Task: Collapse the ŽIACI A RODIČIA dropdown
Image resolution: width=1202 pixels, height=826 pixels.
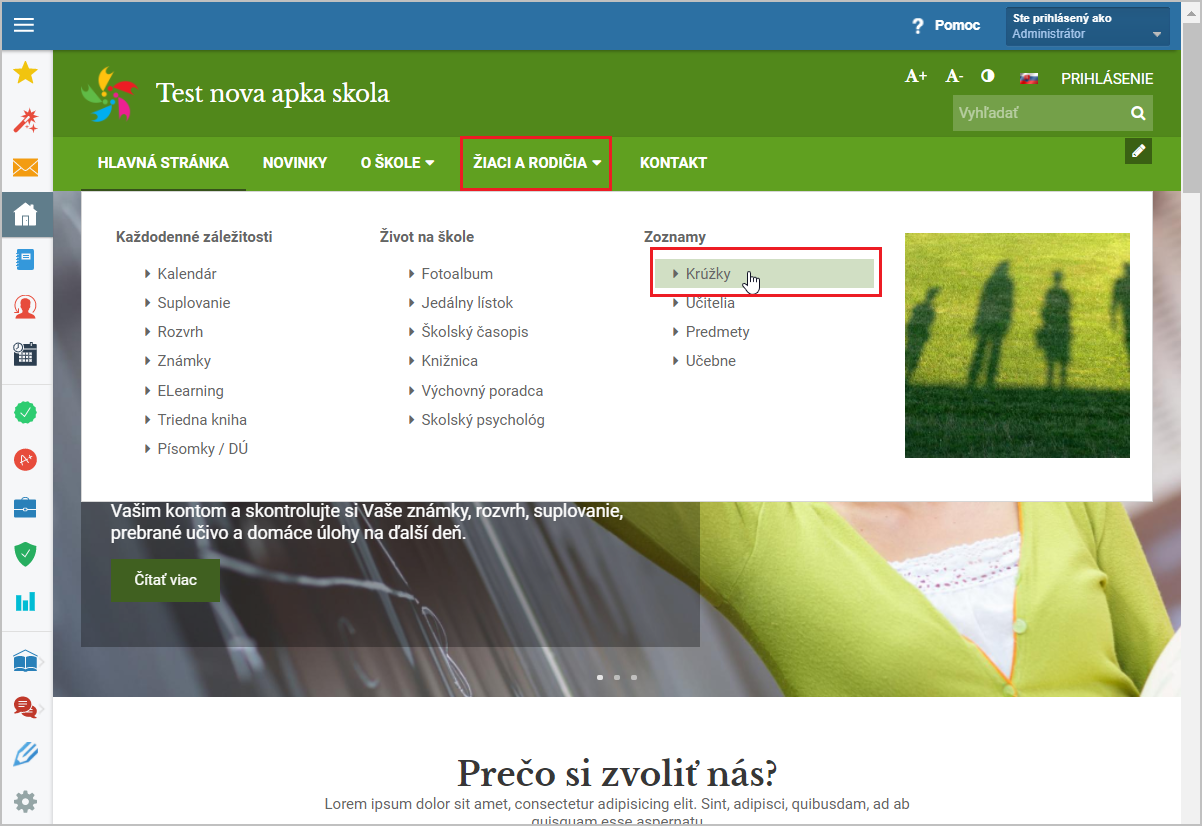Action: [x=536, y=163]
